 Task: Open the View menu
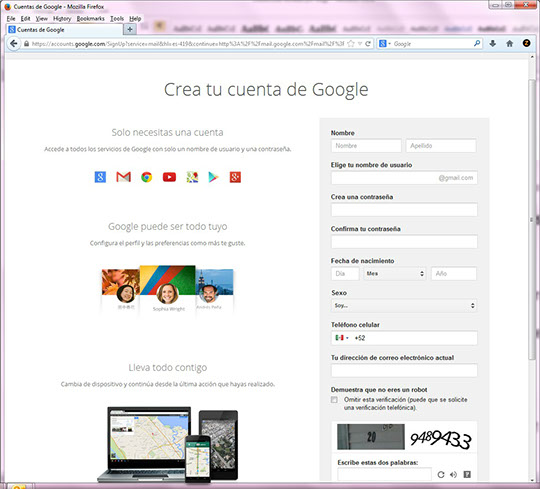[42, 19]
